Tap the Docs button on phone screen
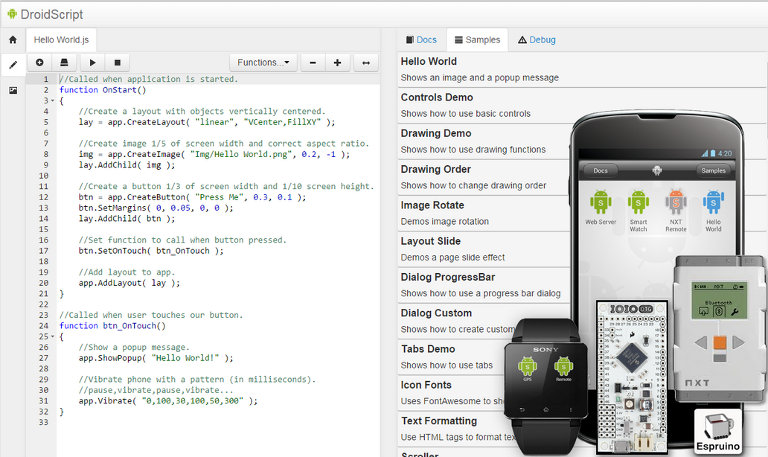Image resolution: width=768 pixels, height=457 pixels. click(x=600, y=170)
